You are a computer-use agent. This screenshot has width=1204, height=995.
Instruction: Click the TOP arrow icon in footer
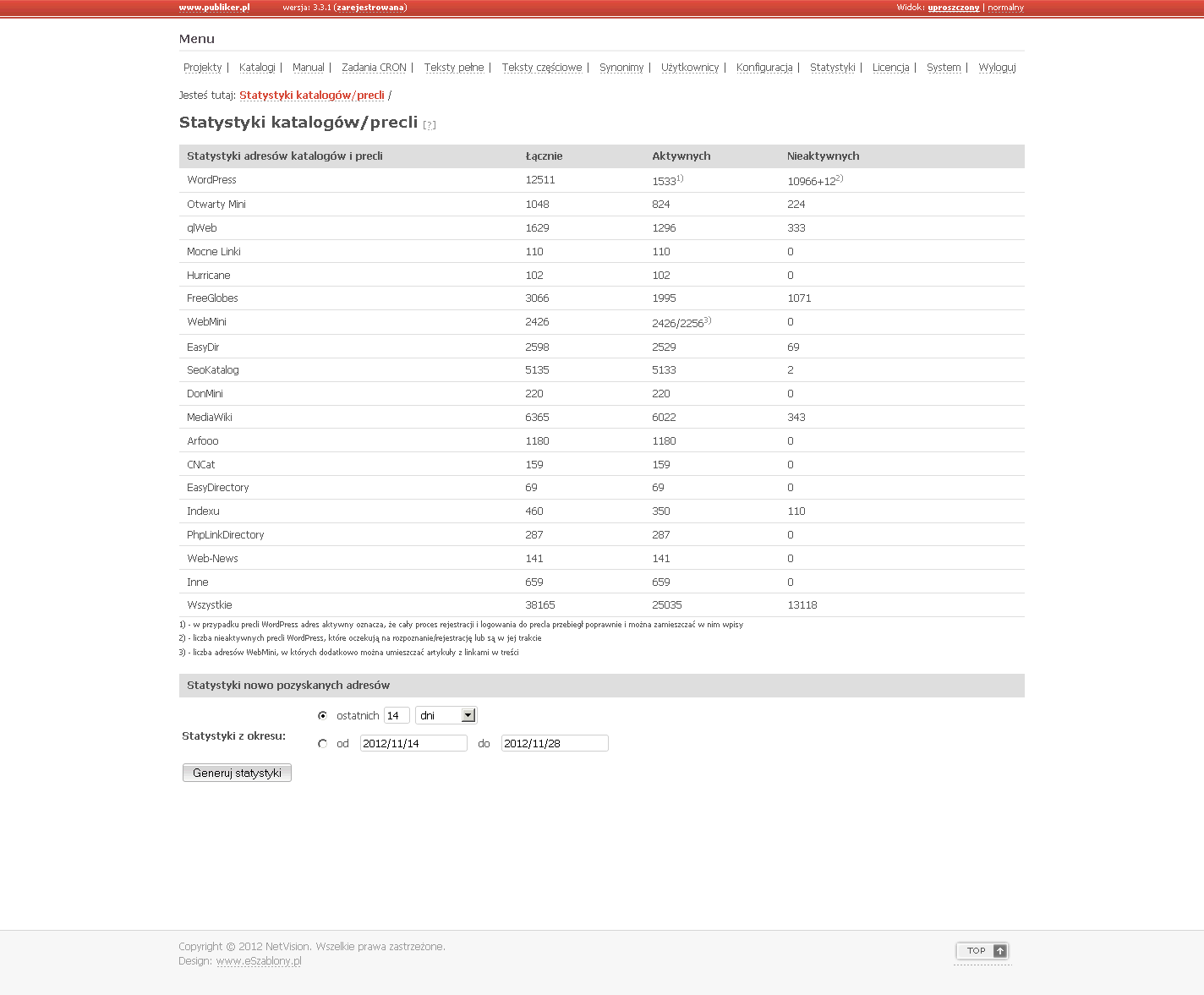coord(1000,951)
